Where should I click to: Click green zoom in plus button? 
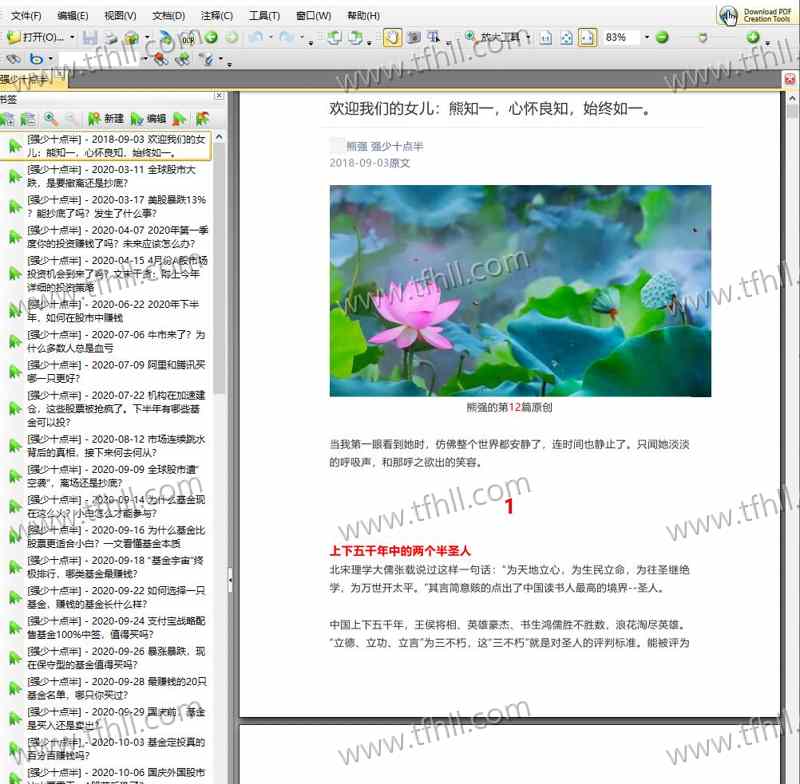click(x=753, y=38)
